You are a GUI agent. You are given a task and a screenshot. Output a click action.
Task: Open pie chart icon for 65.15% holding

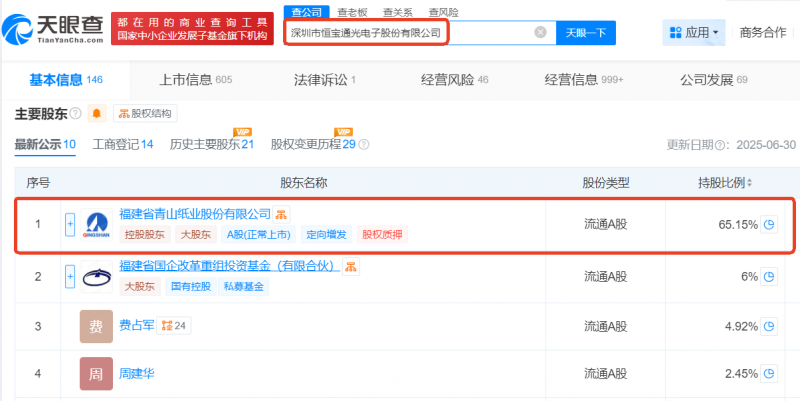pyautogui.click(x=769, y=224)
